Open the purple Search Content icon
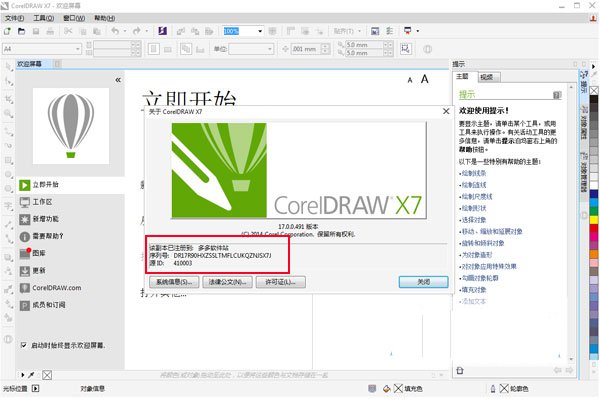The image size is (600, 399). coord(162,31)
